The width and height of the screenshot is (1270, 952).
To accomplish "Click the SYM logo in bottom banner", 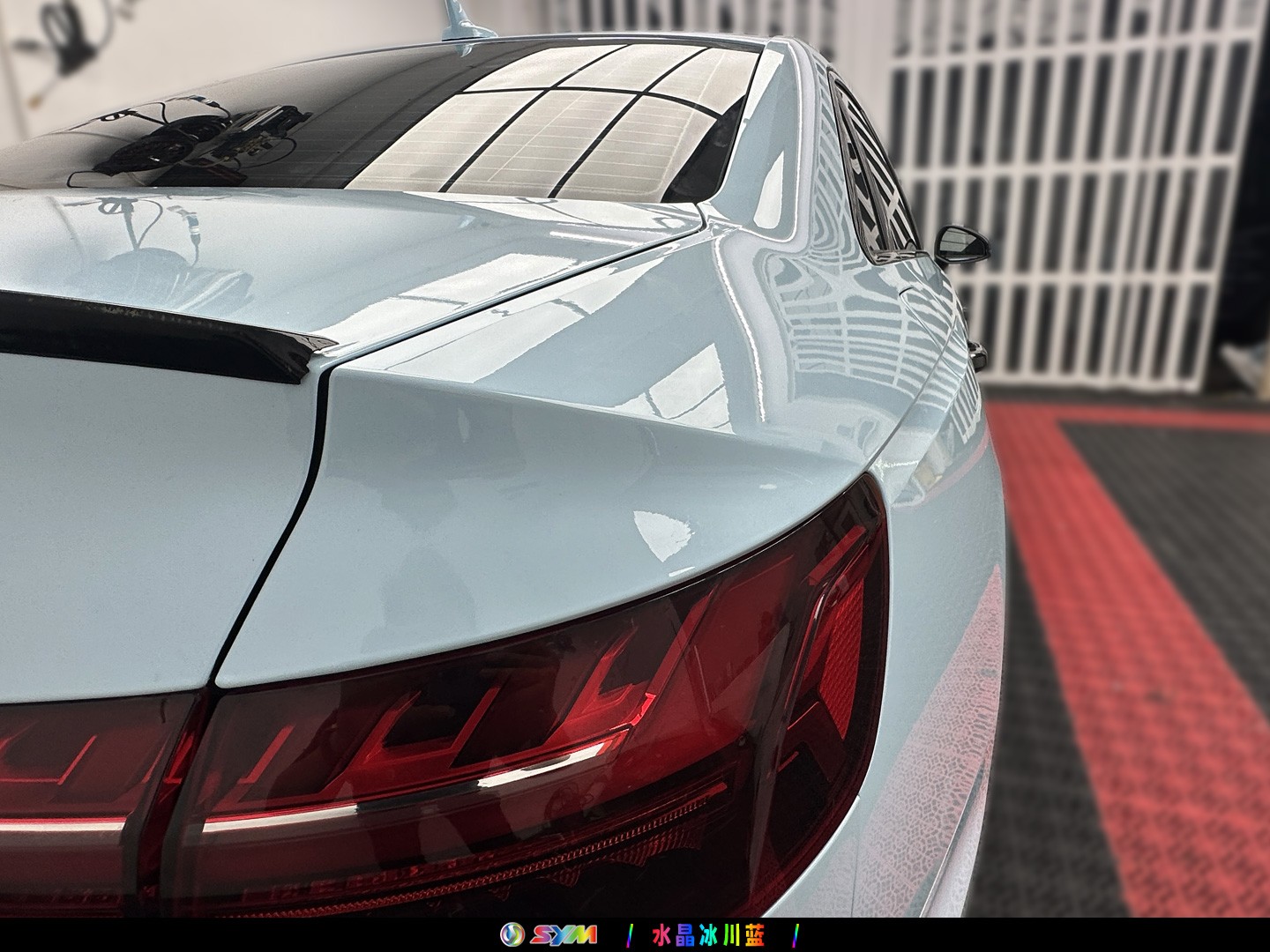I will (549, 934).
